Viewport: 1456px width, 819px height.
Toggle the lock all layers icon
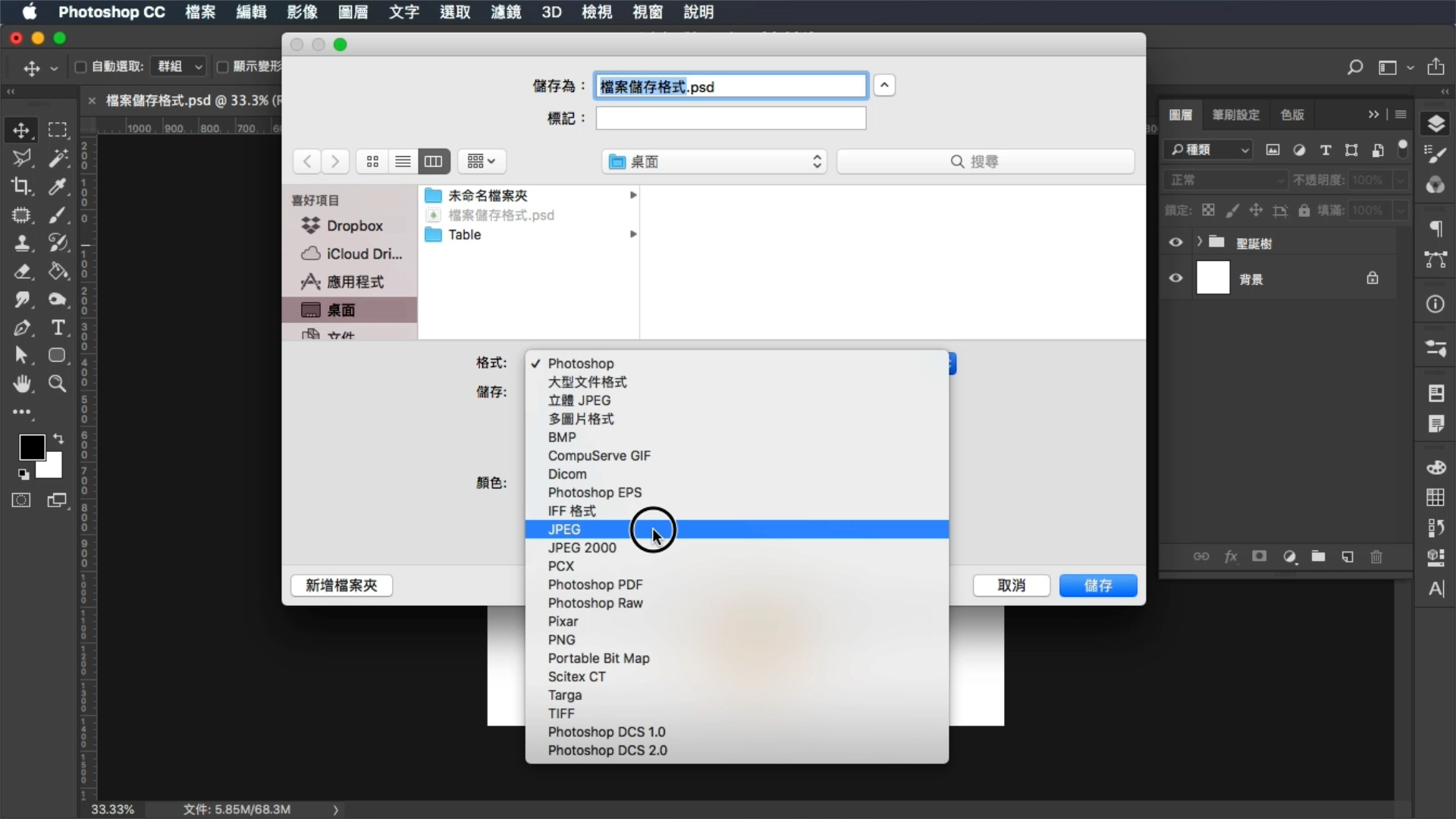1304,211
